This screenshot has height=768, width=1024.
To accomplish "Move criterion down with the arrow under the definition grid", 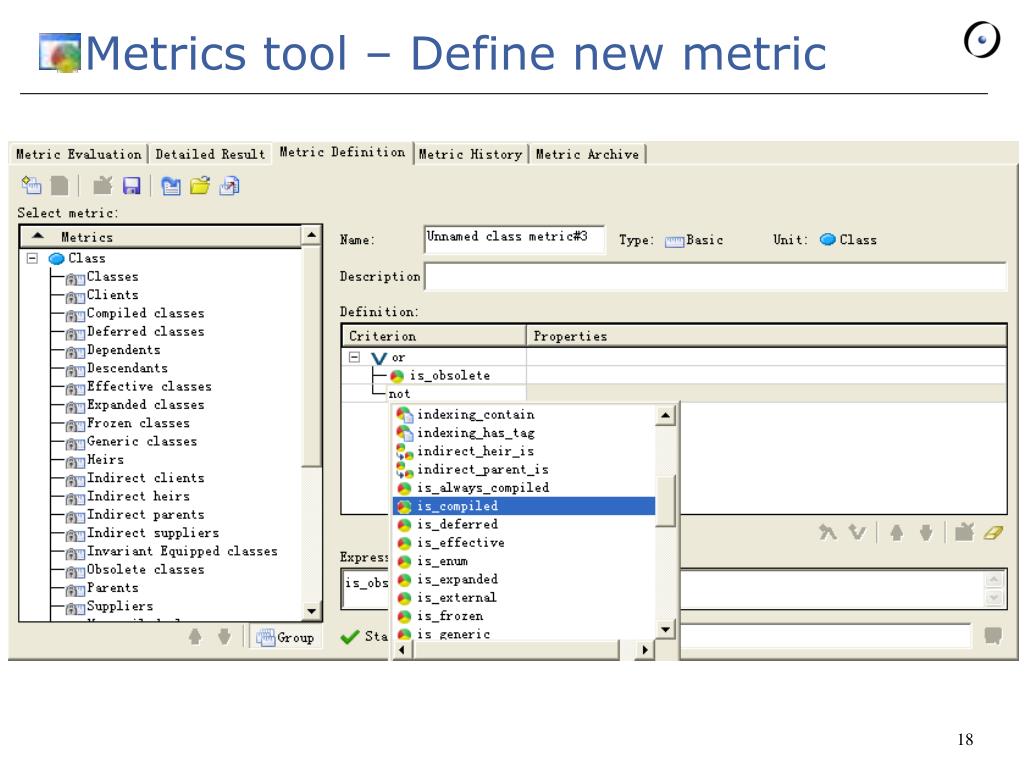I will tap(925, 533).
